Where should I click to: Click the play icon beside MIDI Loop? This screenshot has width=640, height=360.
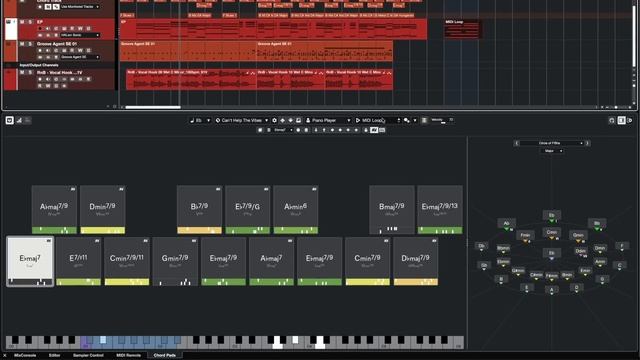358,120
